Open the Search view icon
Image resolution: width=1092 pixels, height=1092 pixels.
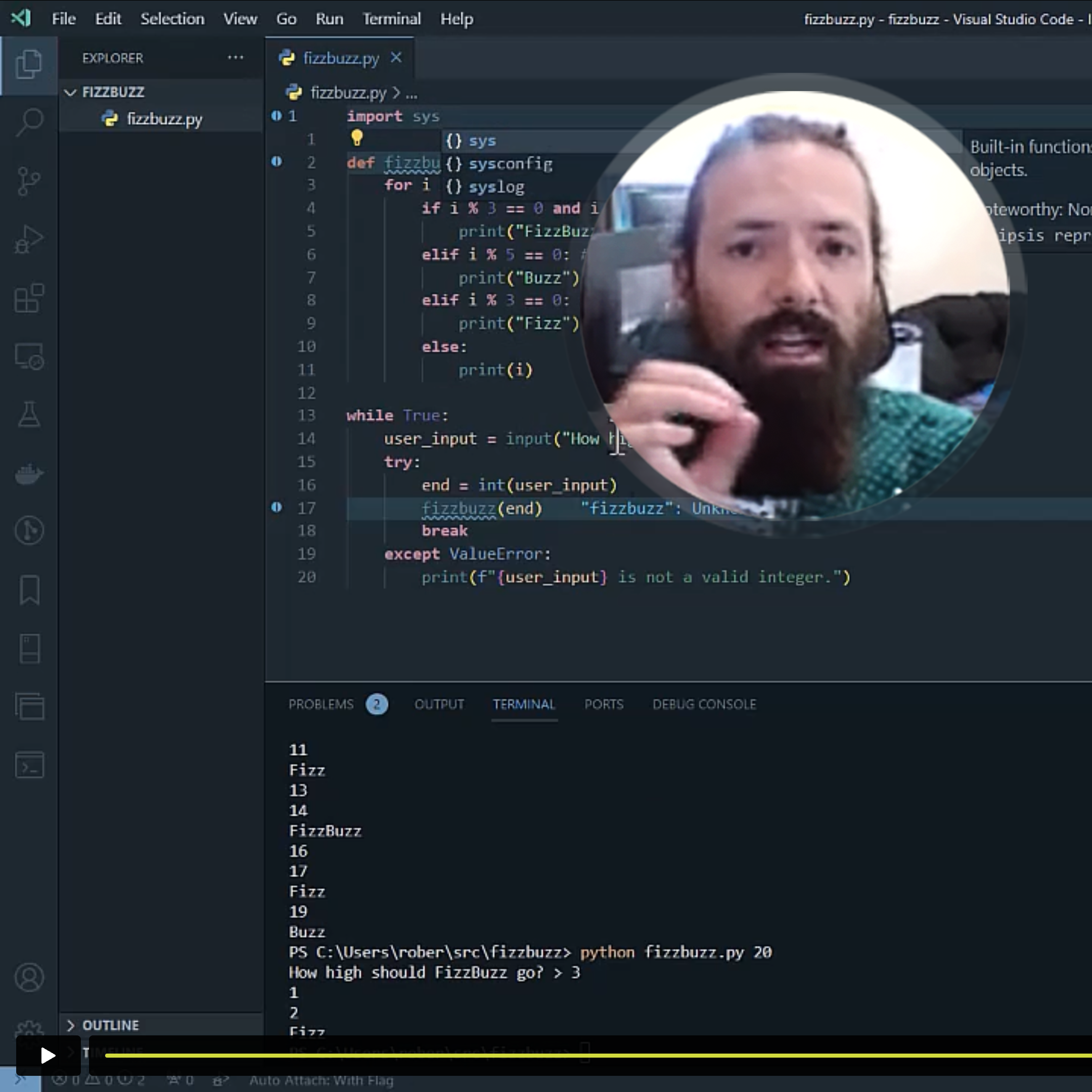(29, 122)
